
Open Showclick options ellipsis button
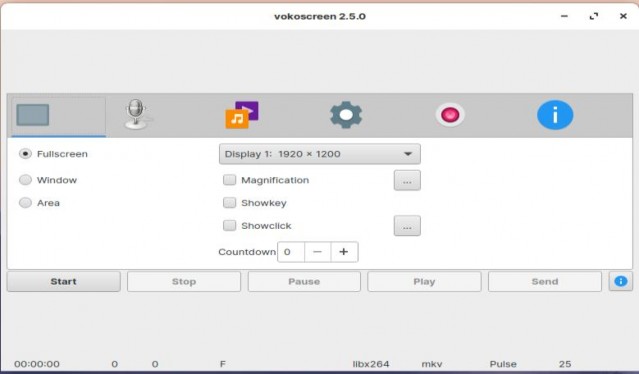click(407, 226)
